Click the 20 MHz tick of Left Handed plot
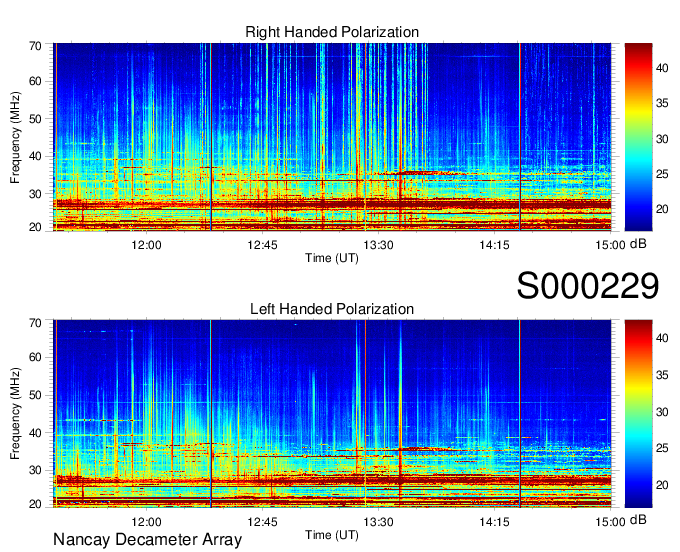The image size is (680, 552). tap(35, 504)
